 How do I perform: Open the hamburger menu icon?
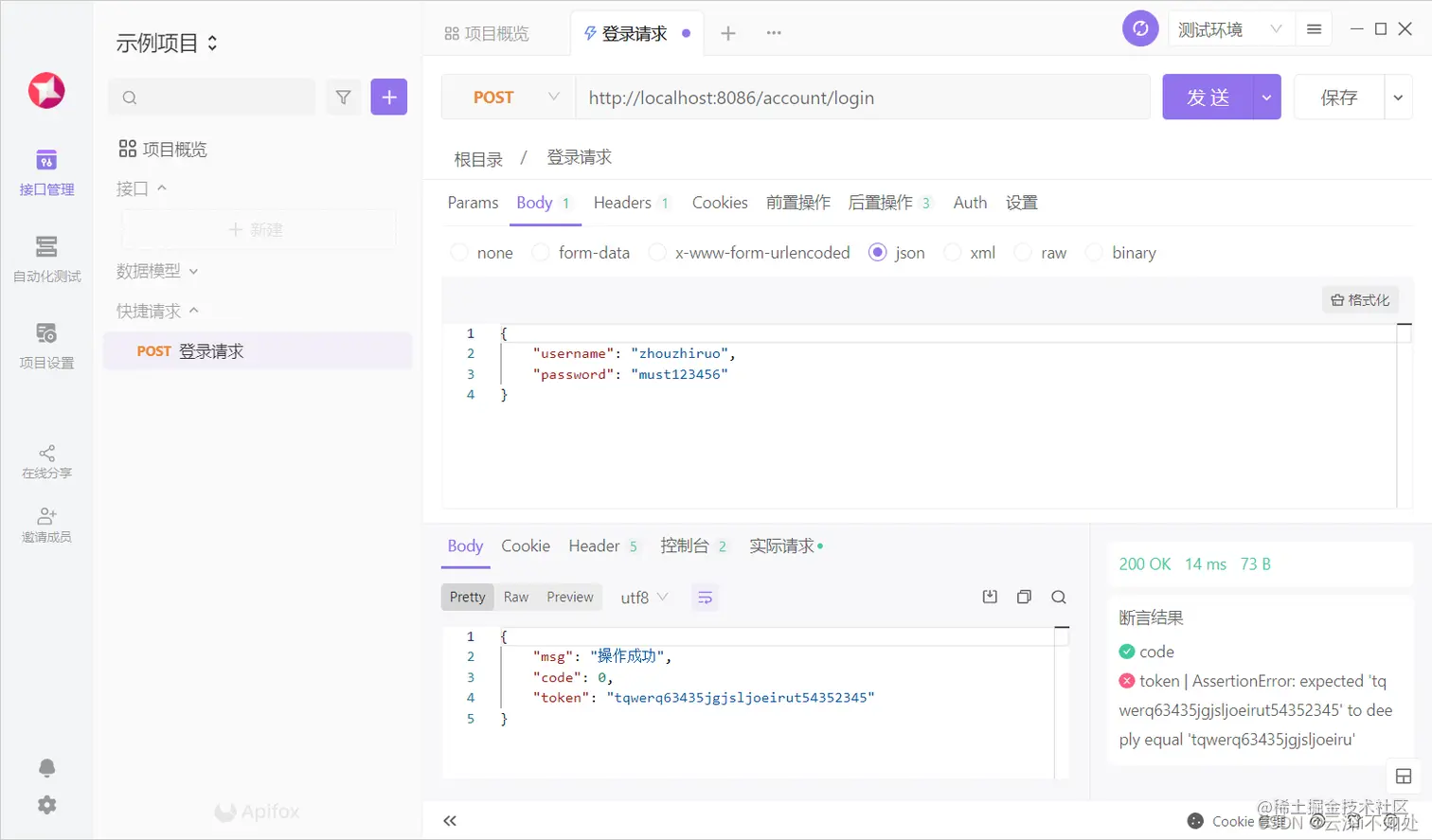click(1314, 29)
